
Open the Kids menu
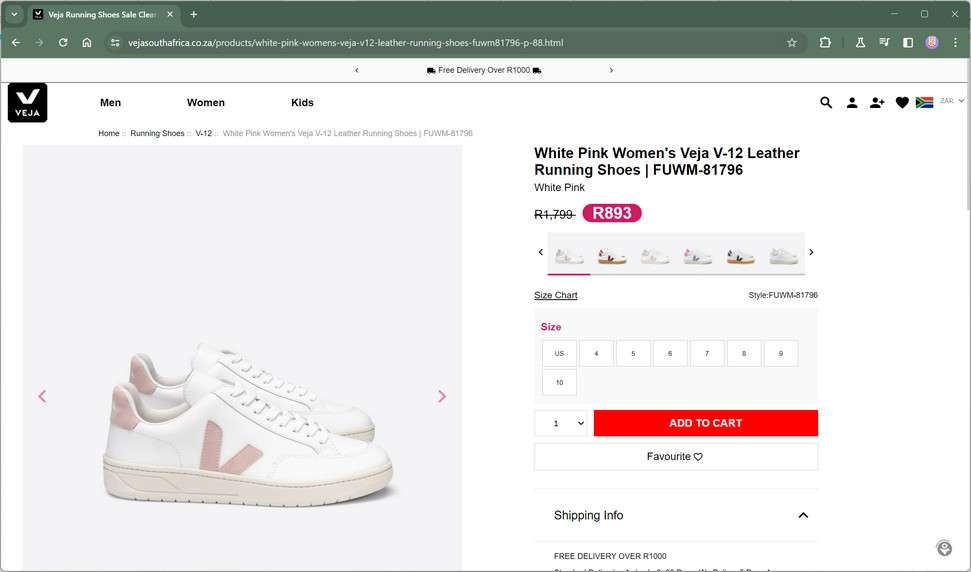(x=302, y=103)
